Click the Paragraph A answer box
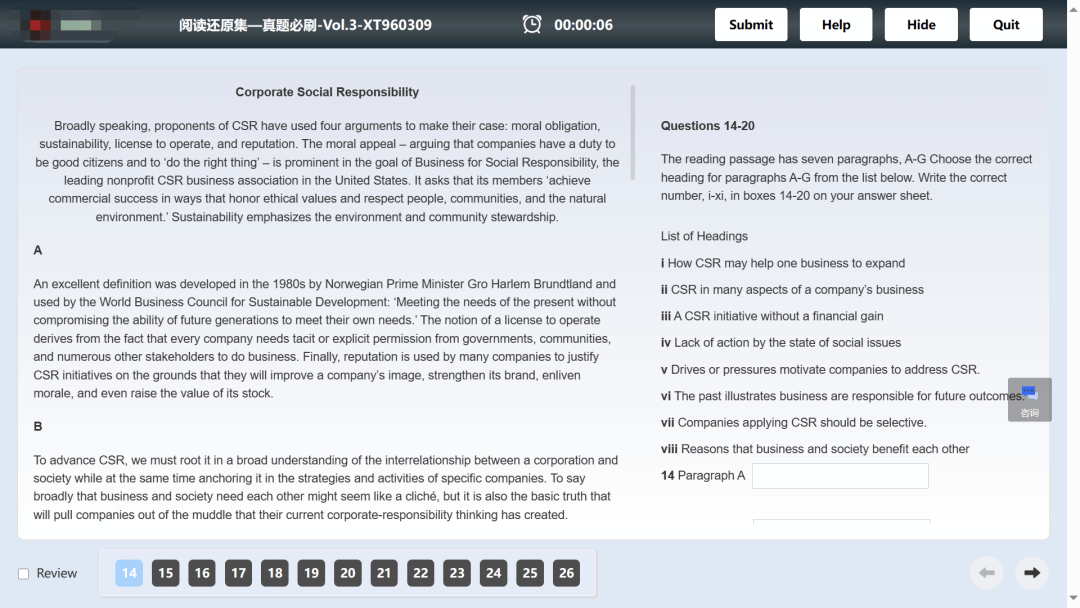The image size is (1080, 608). pos(840,476)
